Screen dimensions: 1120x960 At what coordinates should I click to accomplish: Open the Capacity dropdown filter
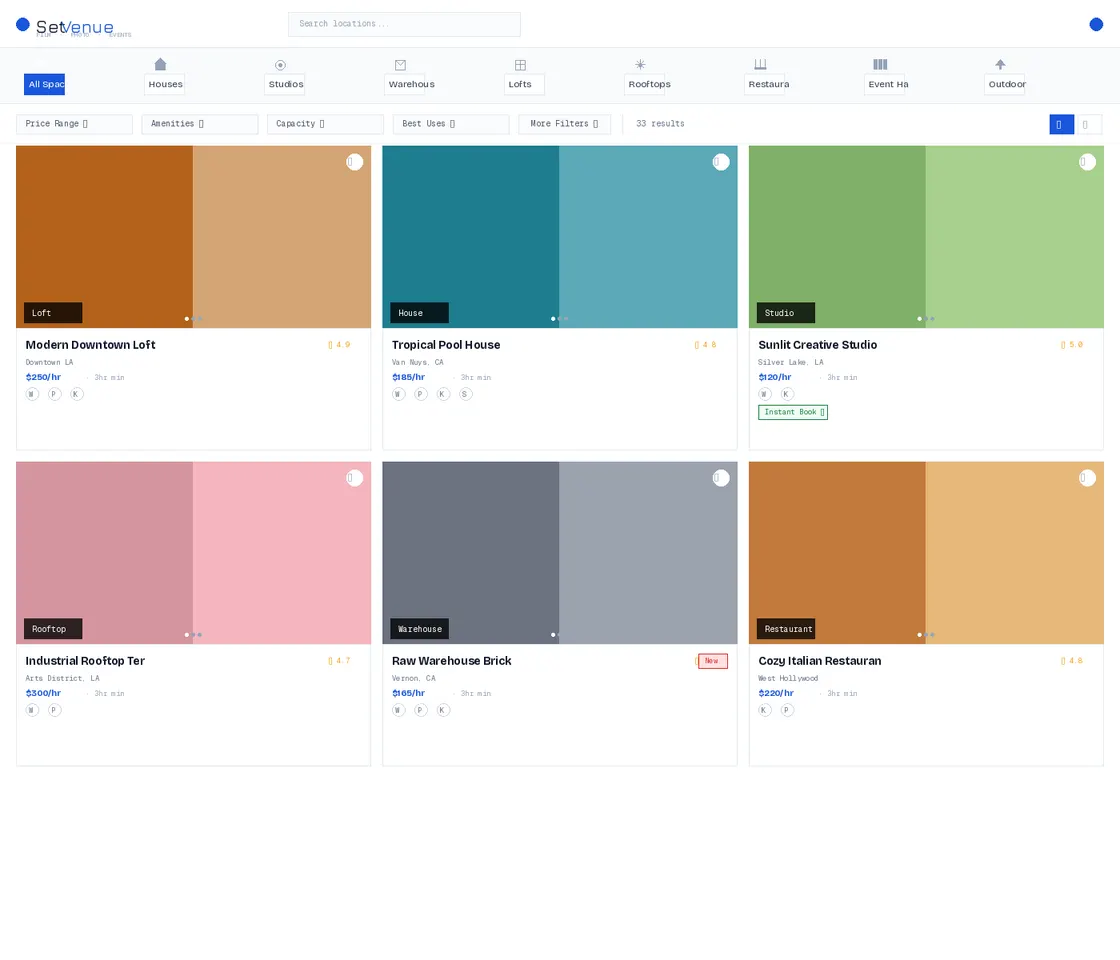(x=325, y=124)
